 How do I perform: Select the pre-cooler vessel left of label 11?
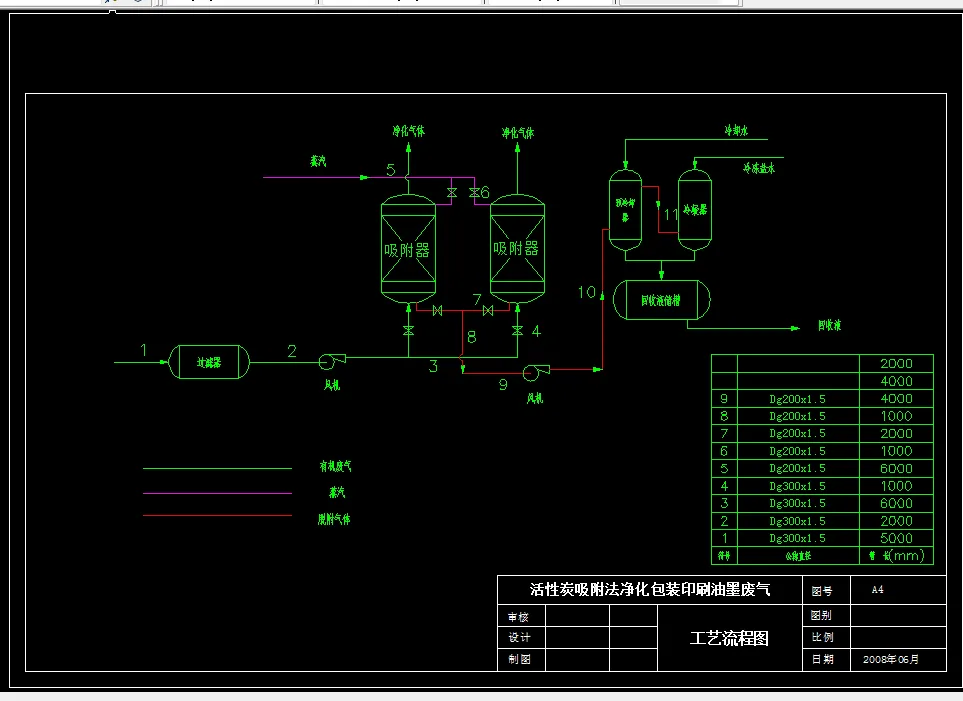coord(625,210)
